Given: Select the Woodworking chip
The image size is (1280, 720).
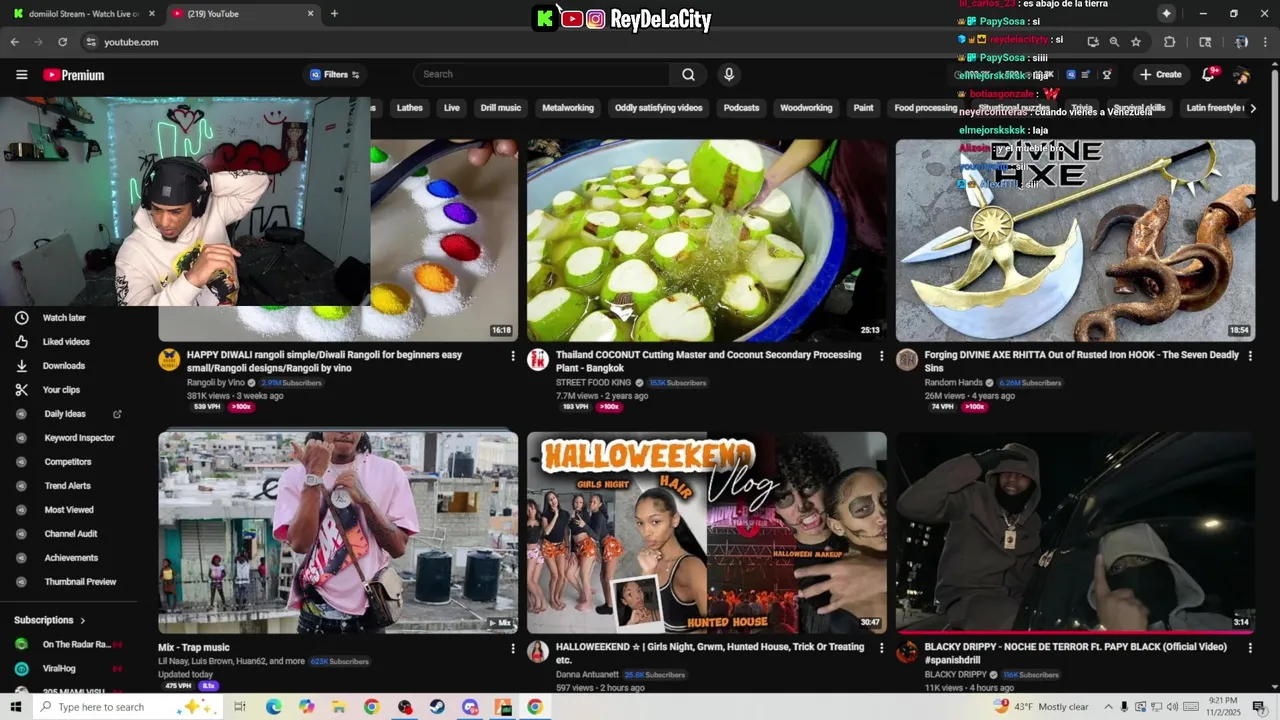Looking at the screenshot, I should coord(806,108).
